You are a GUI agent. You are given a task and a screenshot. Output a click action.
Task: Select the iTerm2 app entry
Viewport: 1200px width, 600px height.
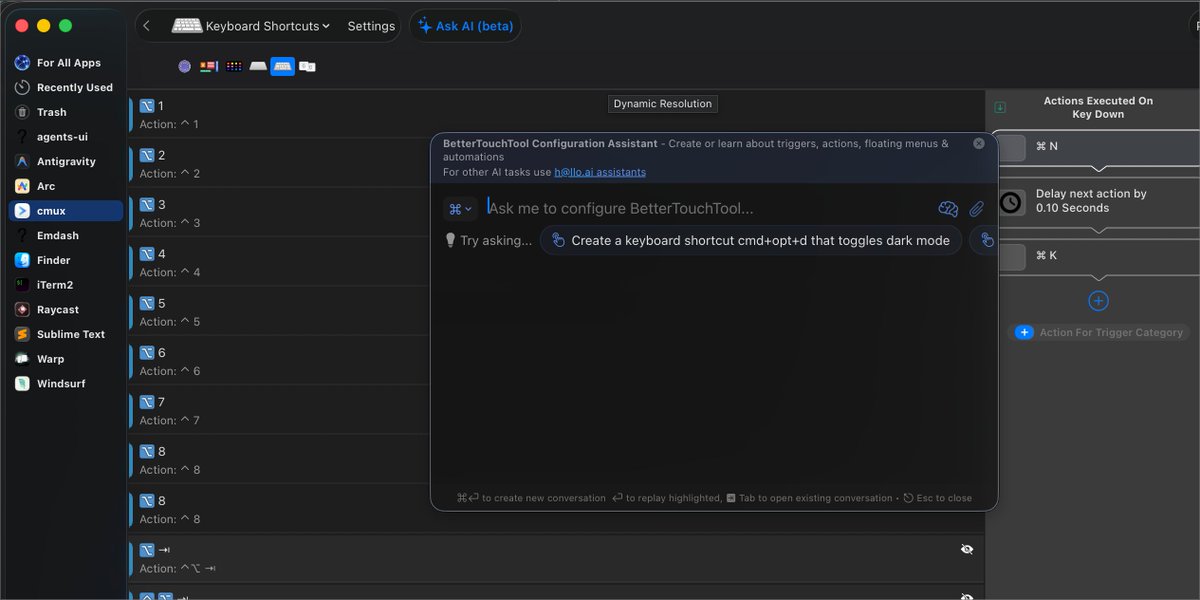66,285
